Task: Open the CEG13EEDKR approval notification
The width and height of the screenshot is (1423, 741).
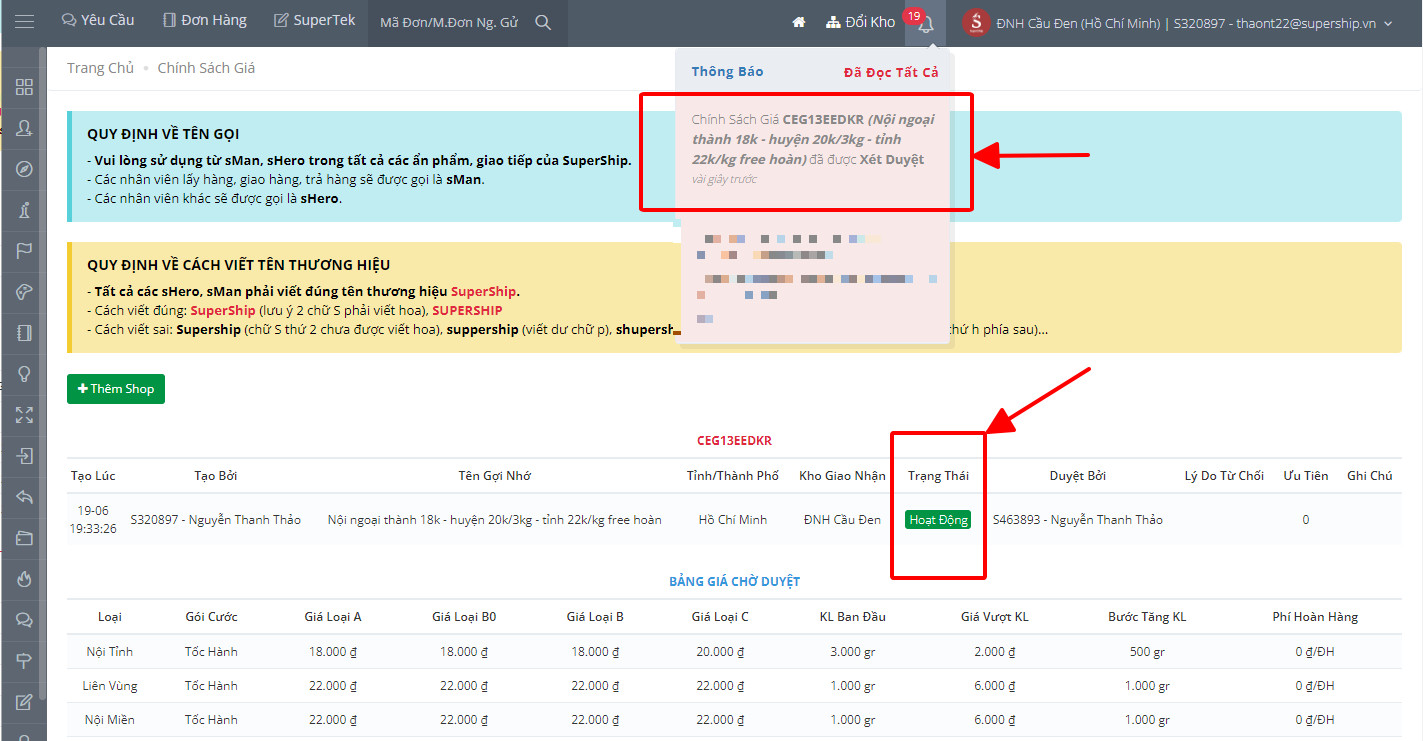Action: [x=814, y=148]
